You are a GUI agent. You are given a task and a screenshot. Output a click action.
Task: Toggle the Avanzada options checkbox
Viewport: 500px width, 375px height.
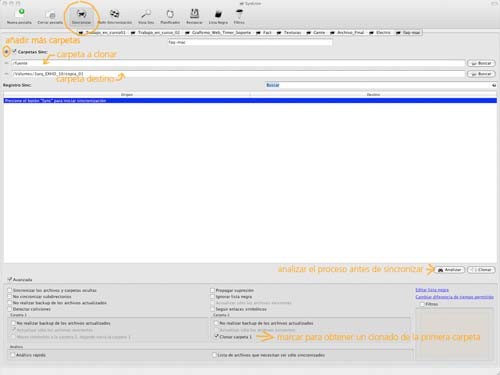10,279
